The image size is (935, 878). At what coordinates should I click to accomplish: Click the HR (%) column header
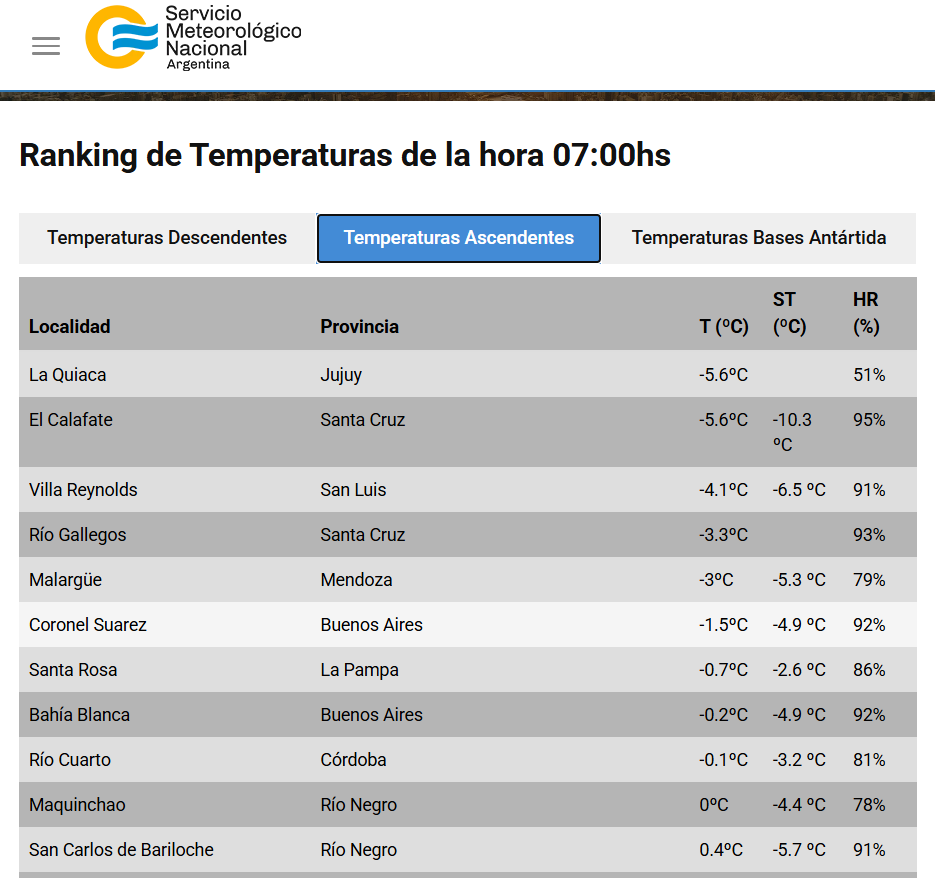866,313
